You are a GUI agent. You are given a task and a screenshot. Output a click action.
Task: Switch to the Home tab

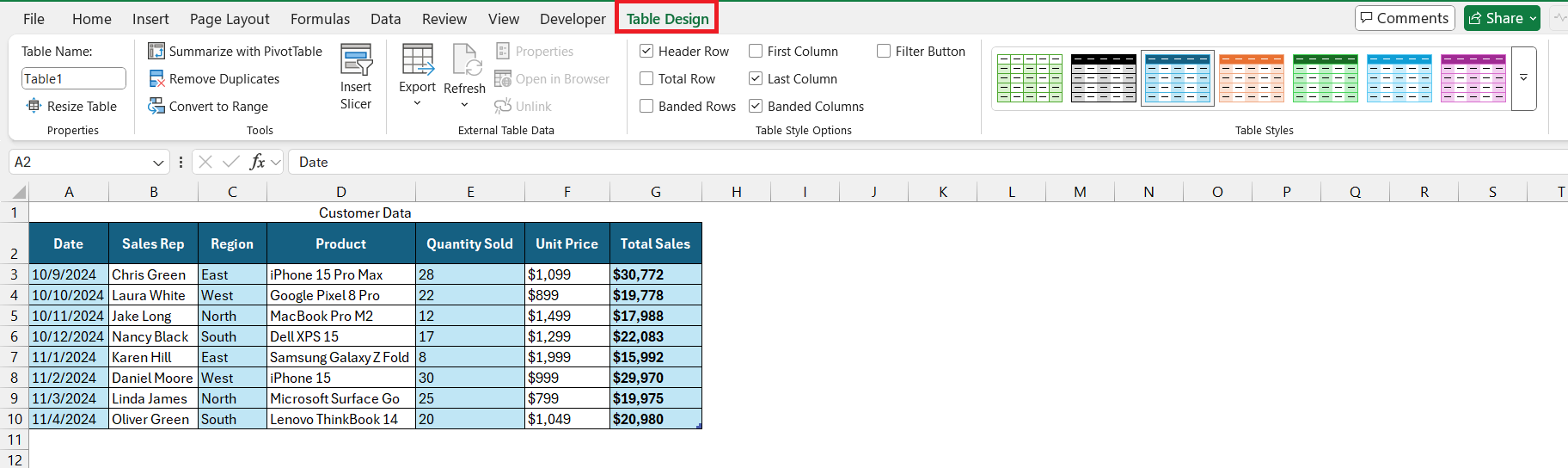(92, 19)
